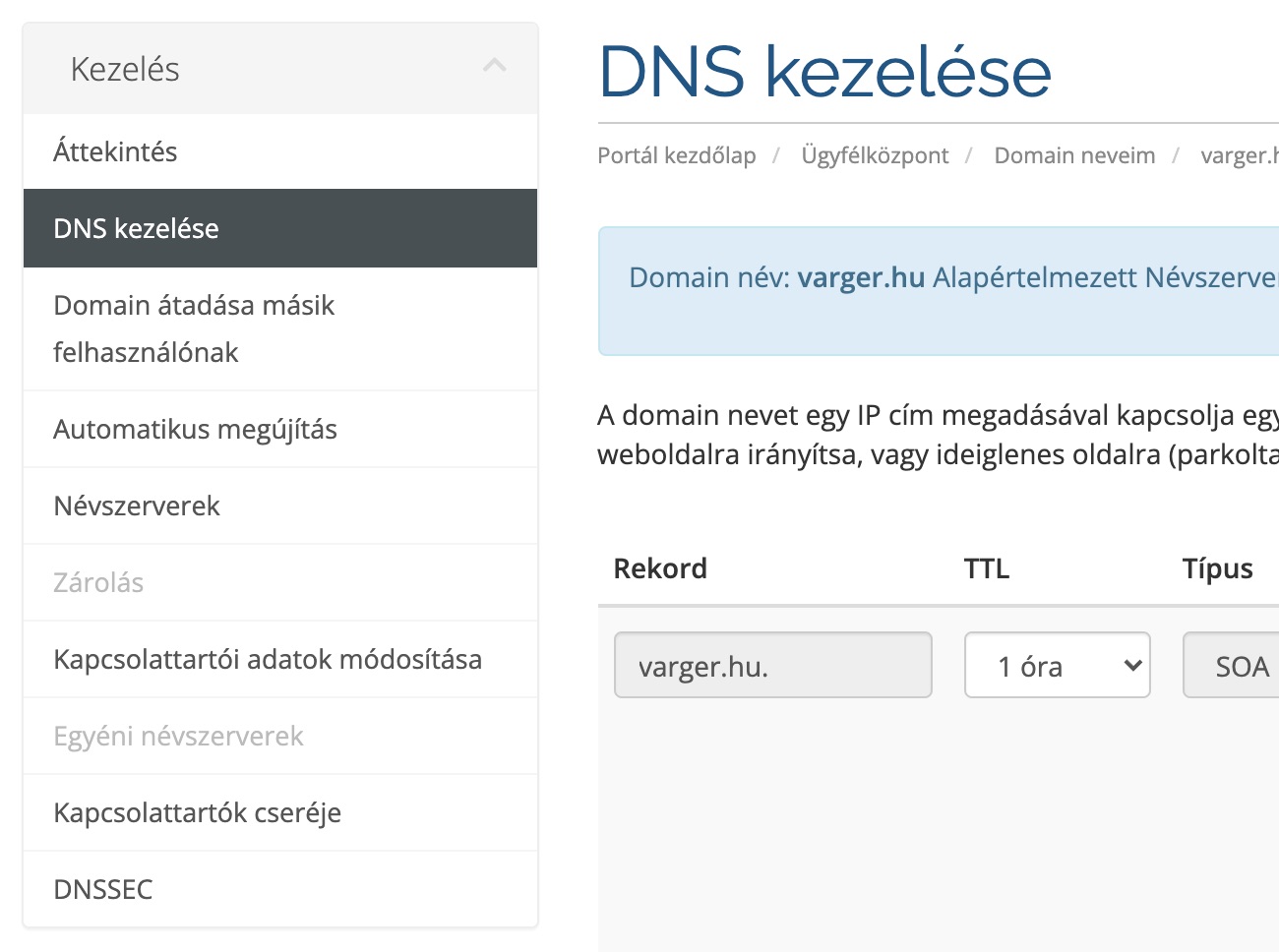Click the varger.hu. record field
The image size is (1279, 952).
[x=772, y=666]
